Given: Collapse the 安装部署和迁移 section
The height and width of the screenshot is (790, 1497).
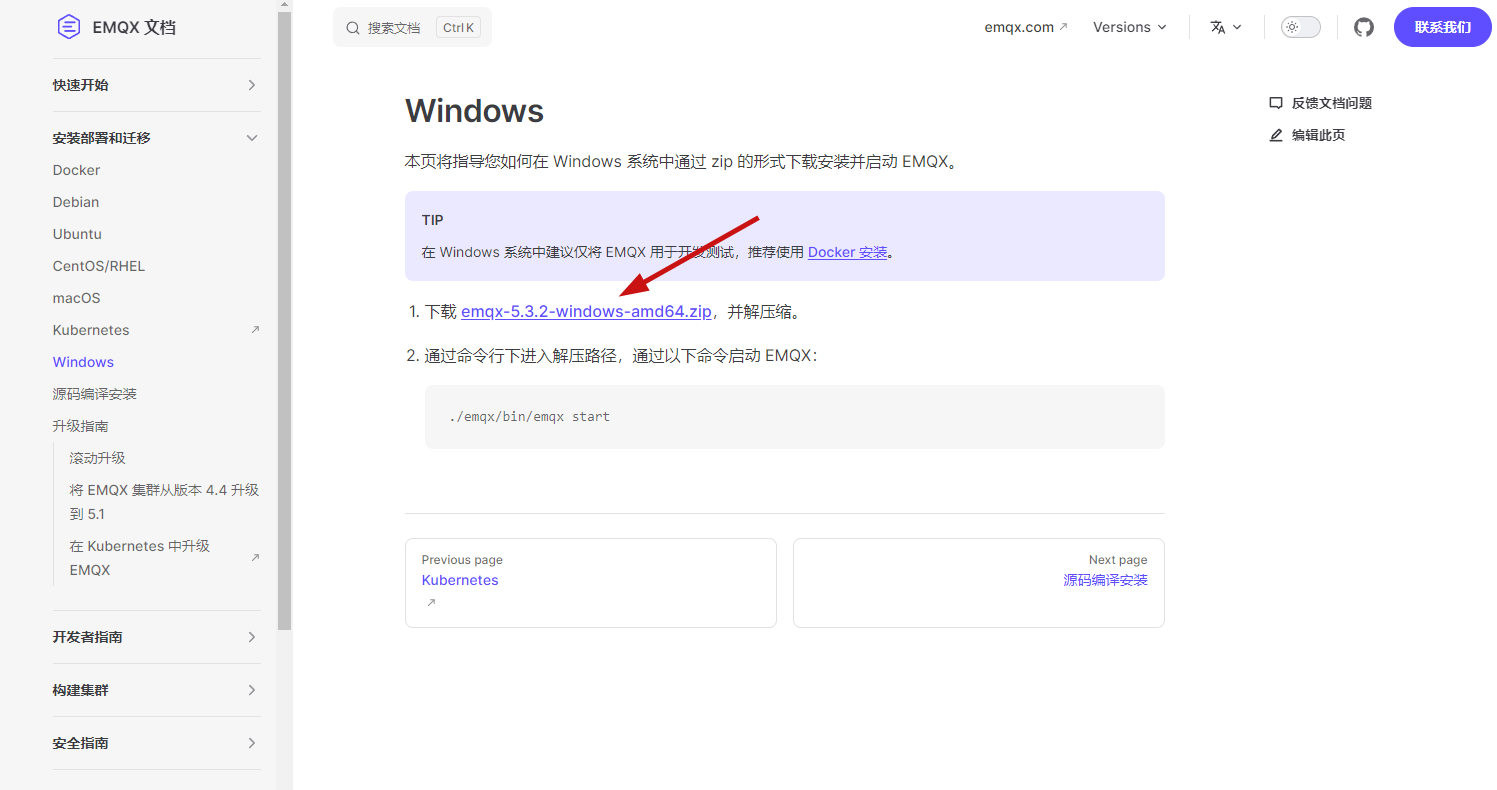Looking at the screenshot, I should point(156,138).
